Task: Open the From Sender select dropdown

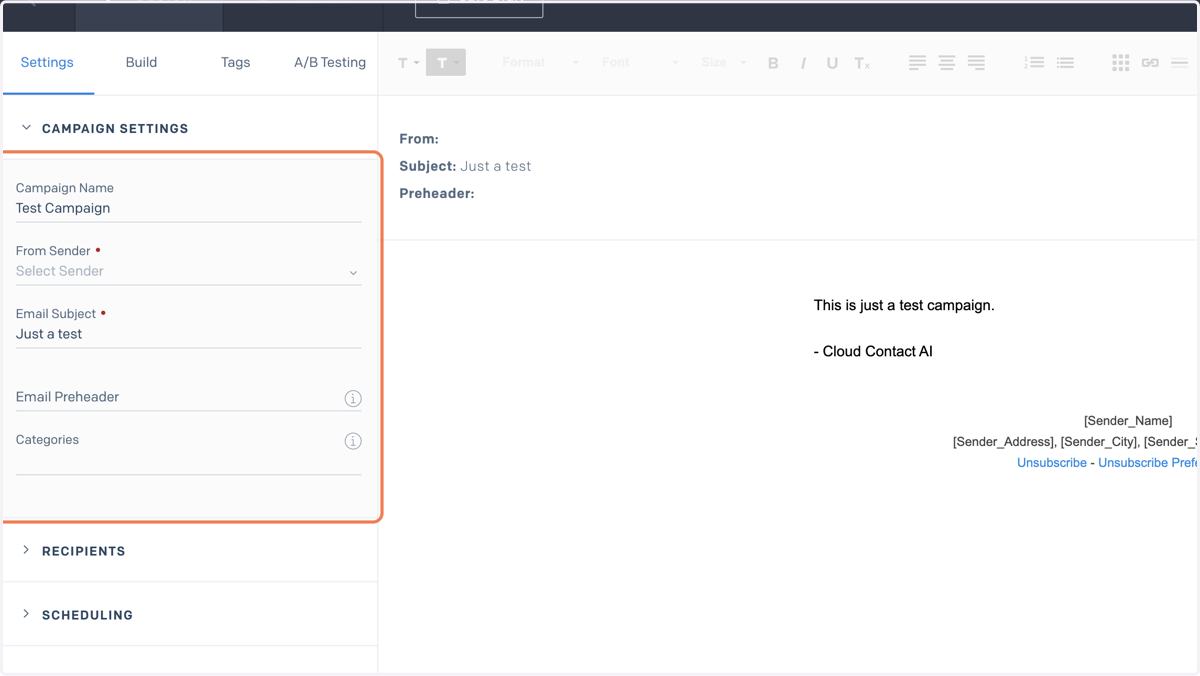Action: click(x=188, y=272)
